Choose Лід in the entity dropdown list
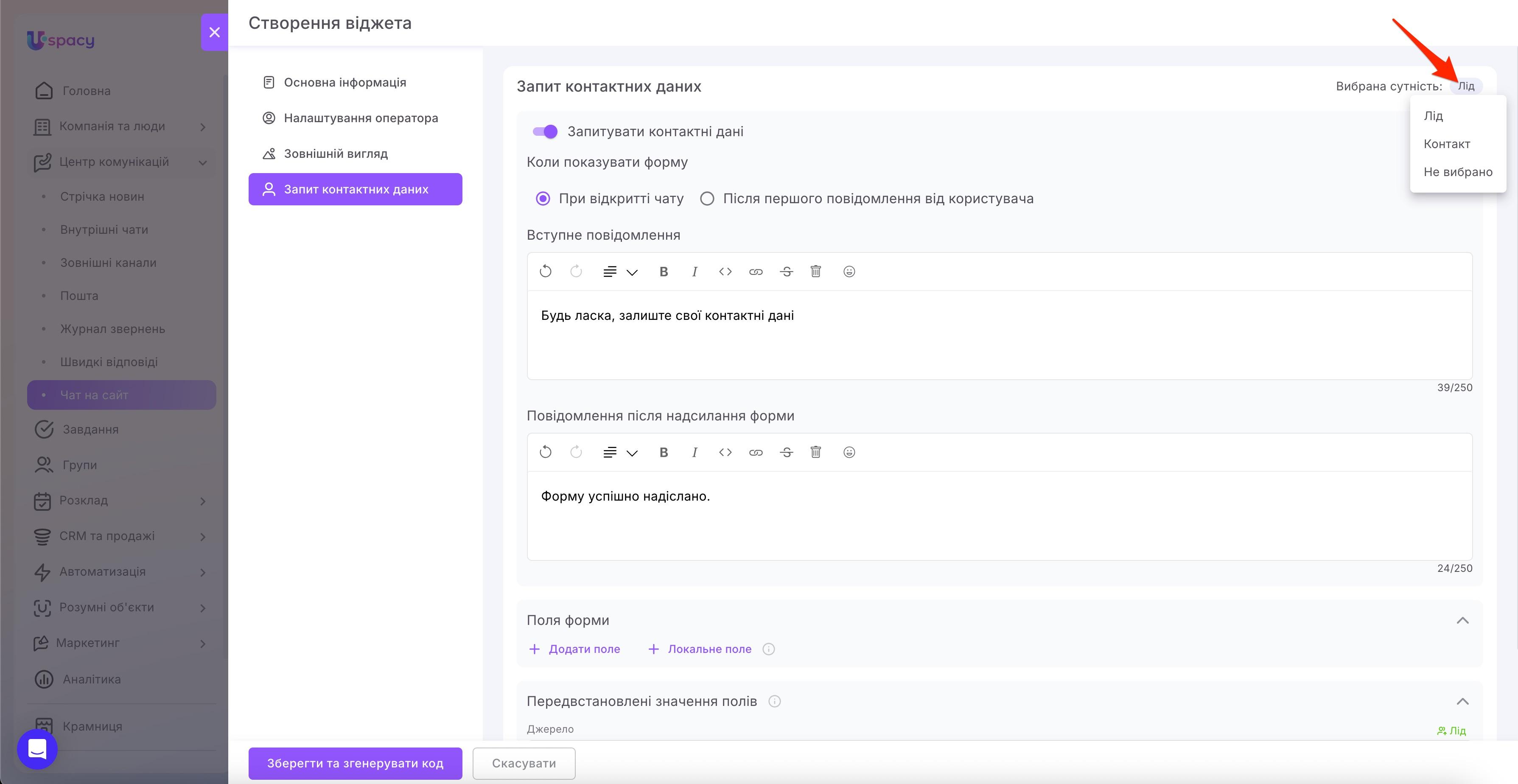 tap(1458, 116)
